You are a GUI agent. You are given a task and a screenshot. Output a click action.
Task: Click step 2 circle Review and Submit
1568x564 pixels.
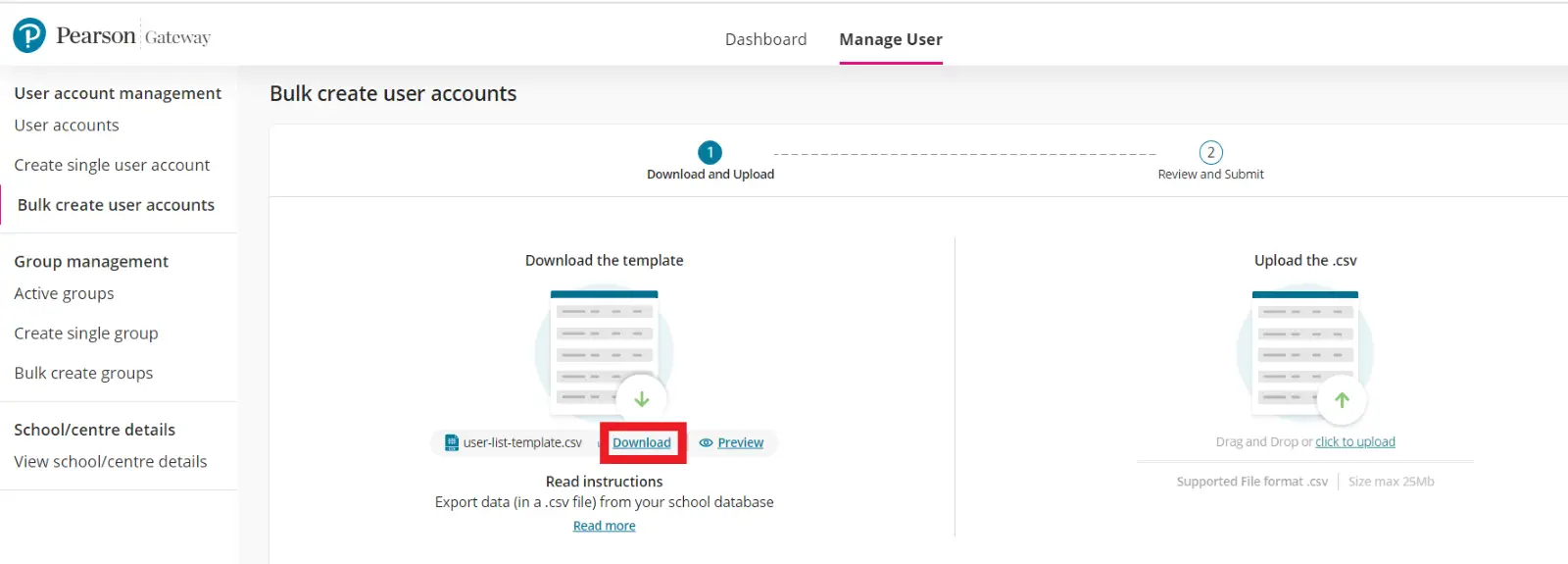(x=1210, y=153)
